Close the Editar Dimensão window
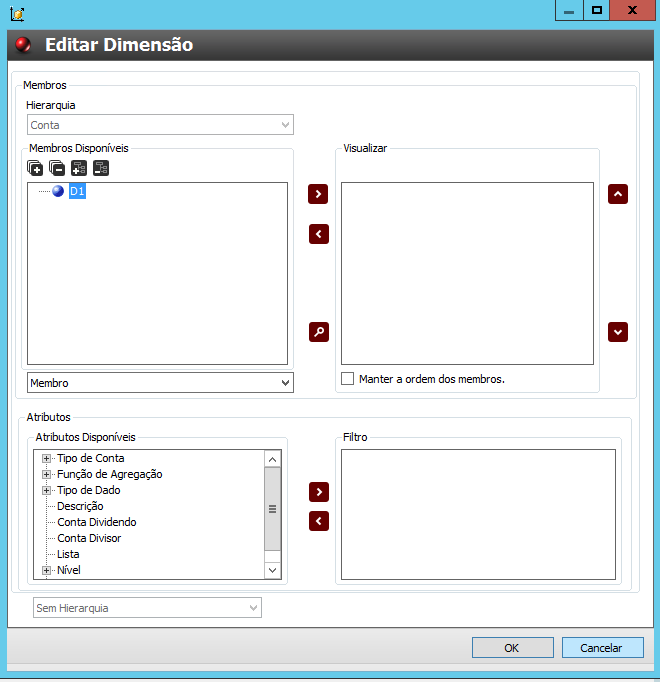 click(632, 10)
